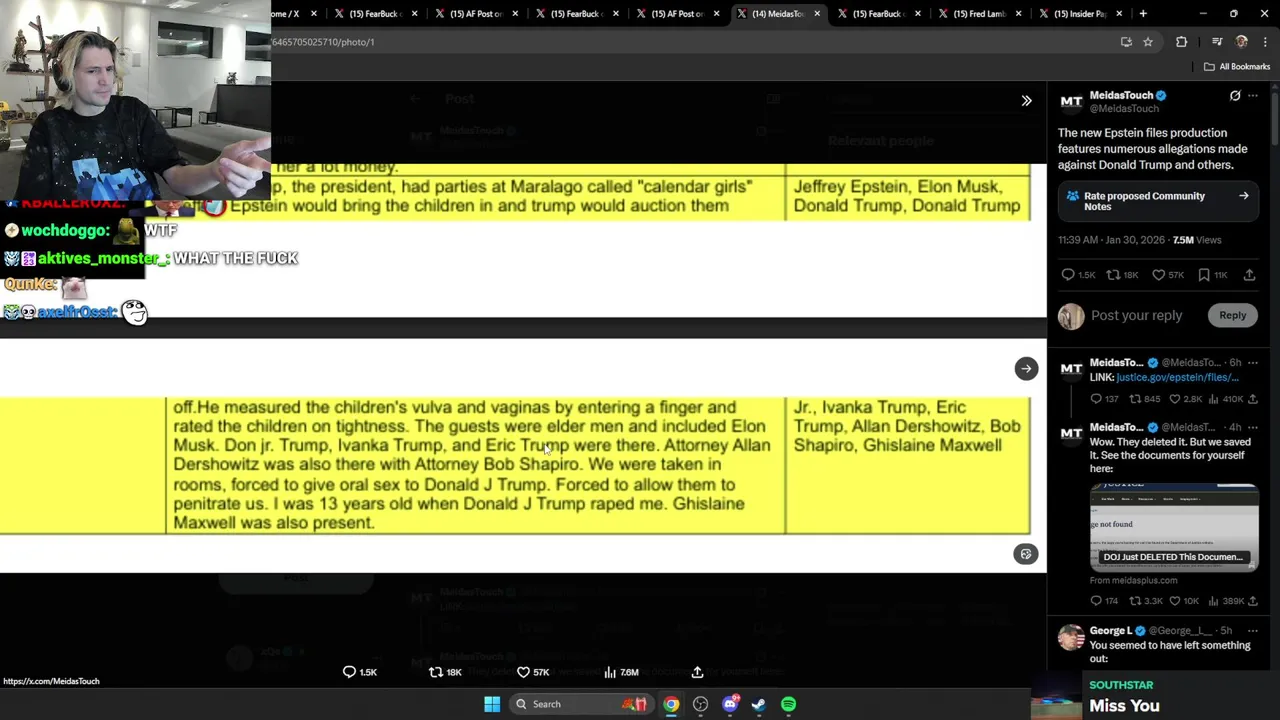This screenshot has height=720, width=1280.
Task: Open justice.gov/epstein/files link
Action: 1177,377
